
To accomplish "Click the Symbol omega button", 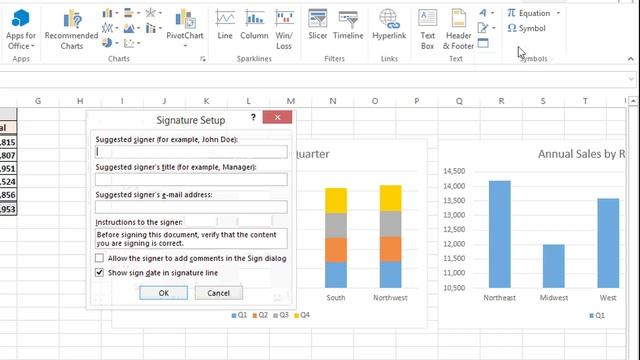I will pyautogui.click(x=527, y=28).
